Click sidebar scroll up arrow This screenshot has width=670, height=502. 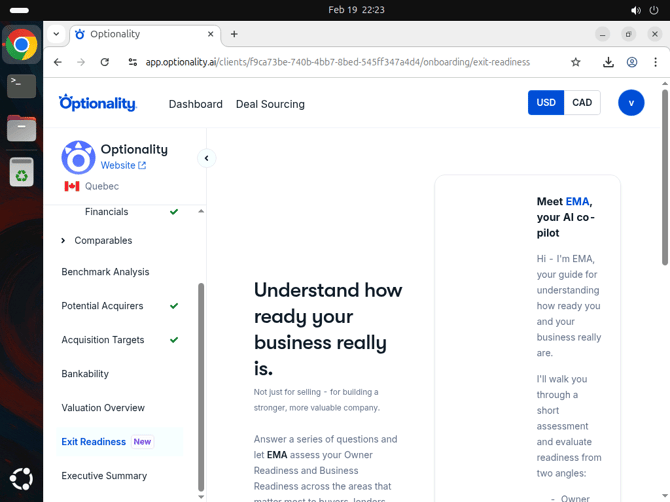tap(201, 211)
